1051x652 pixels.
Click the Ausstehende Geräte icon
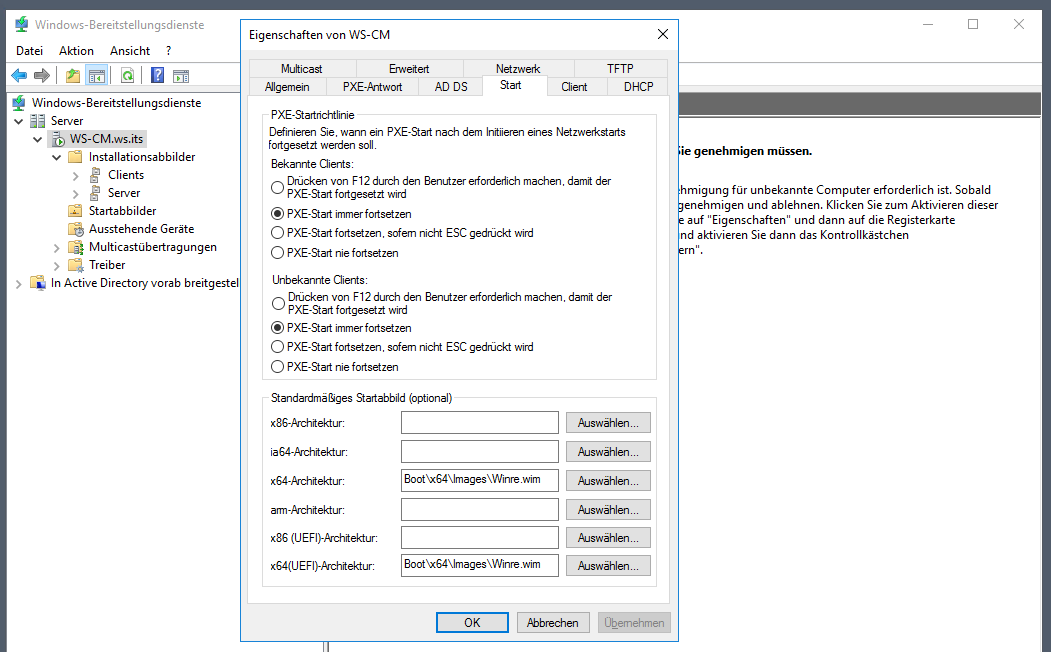point(76,229)
